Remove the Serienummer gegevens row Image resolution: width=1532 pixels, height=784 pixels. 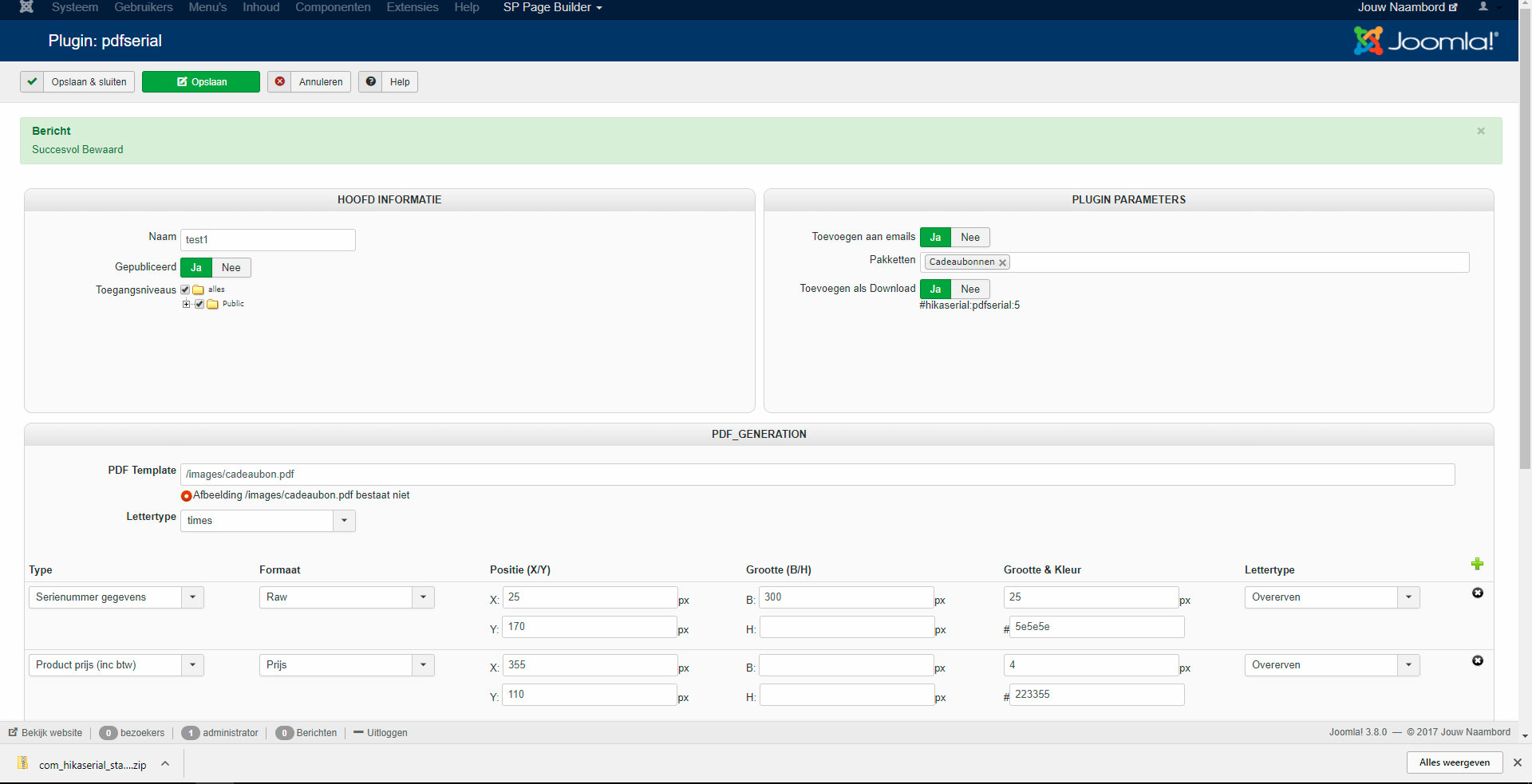pos(1477,593)
